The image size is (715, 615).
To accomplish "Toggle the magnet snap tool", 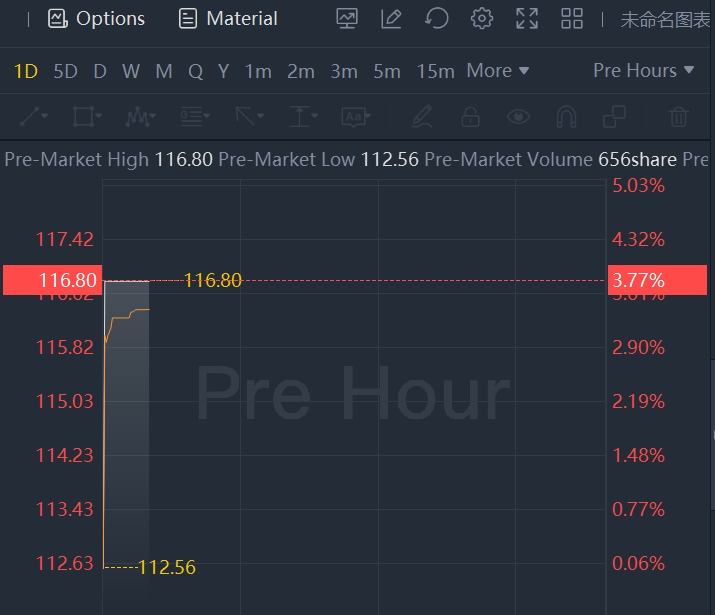I will pyautogui.click(x=566, y=117).
